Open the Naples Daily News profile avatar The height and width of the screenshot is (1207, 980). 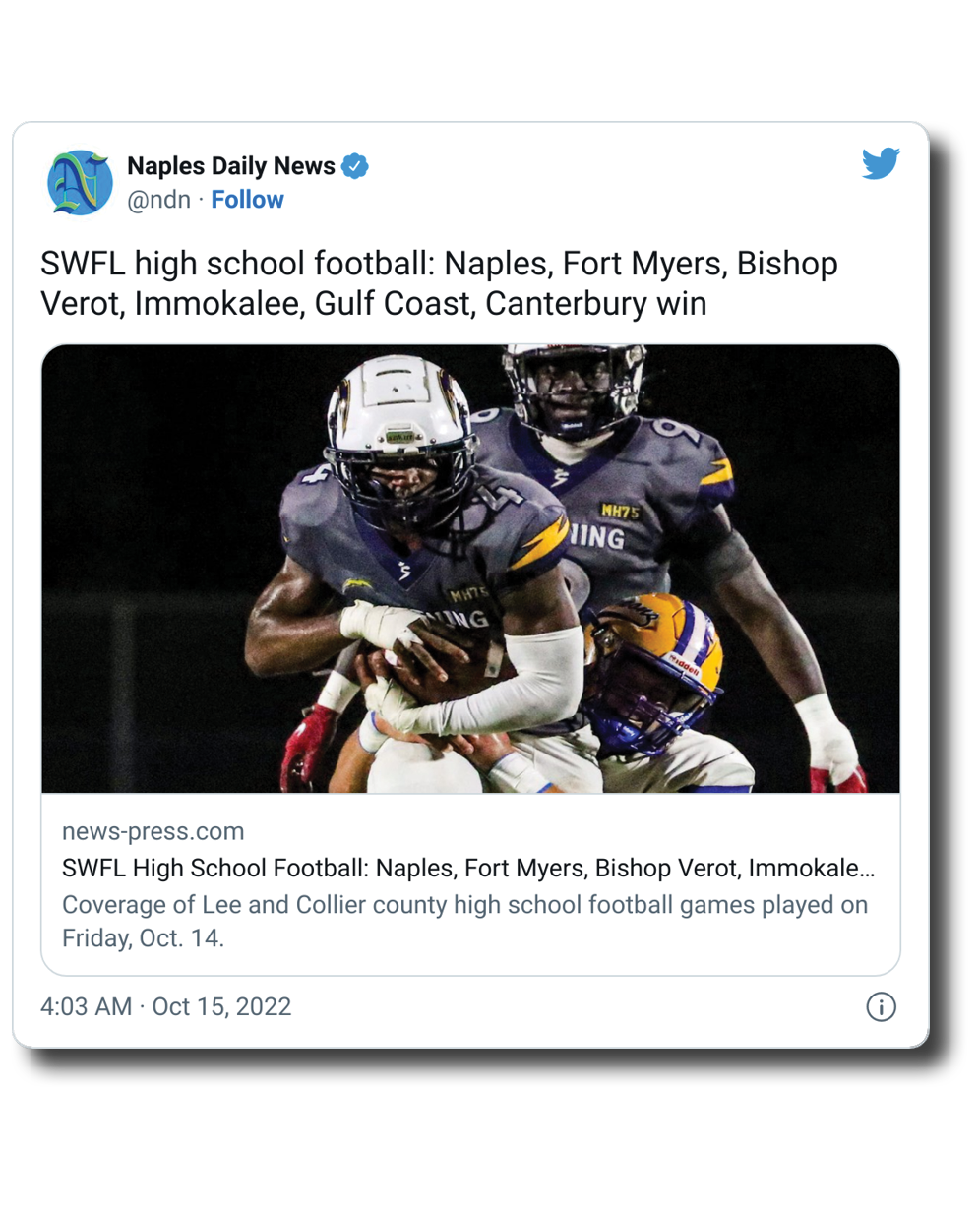coord(80,182)
